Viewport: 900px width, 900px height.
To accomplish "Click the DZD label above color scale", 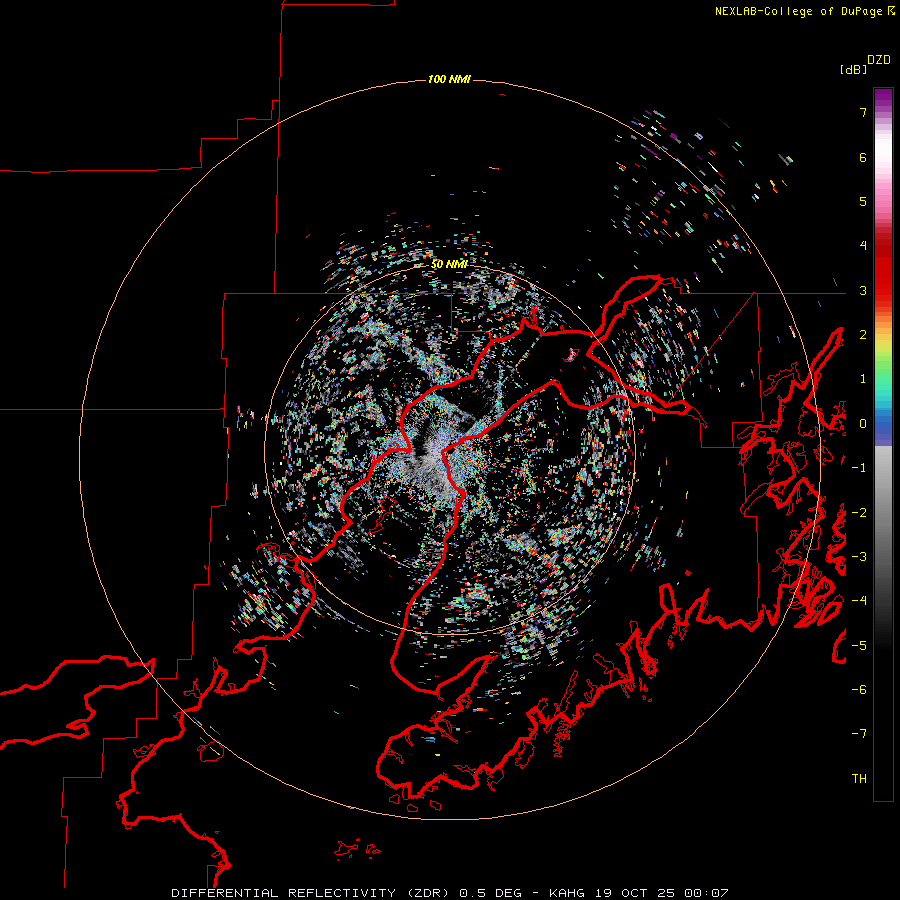I will (879, 60).
